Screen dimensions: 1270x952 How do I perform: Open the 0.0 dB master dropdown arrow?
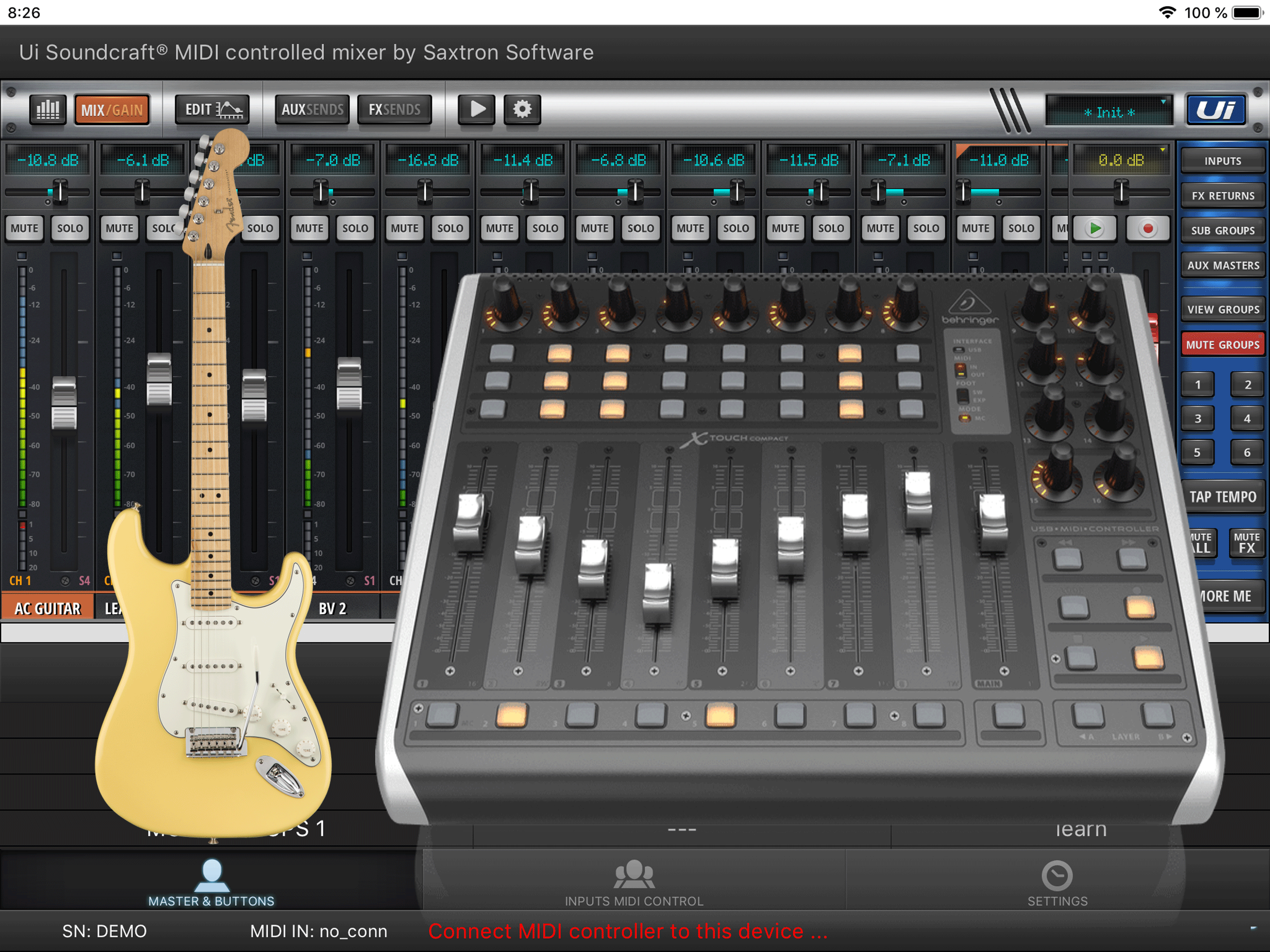[x=1163, y=151]
